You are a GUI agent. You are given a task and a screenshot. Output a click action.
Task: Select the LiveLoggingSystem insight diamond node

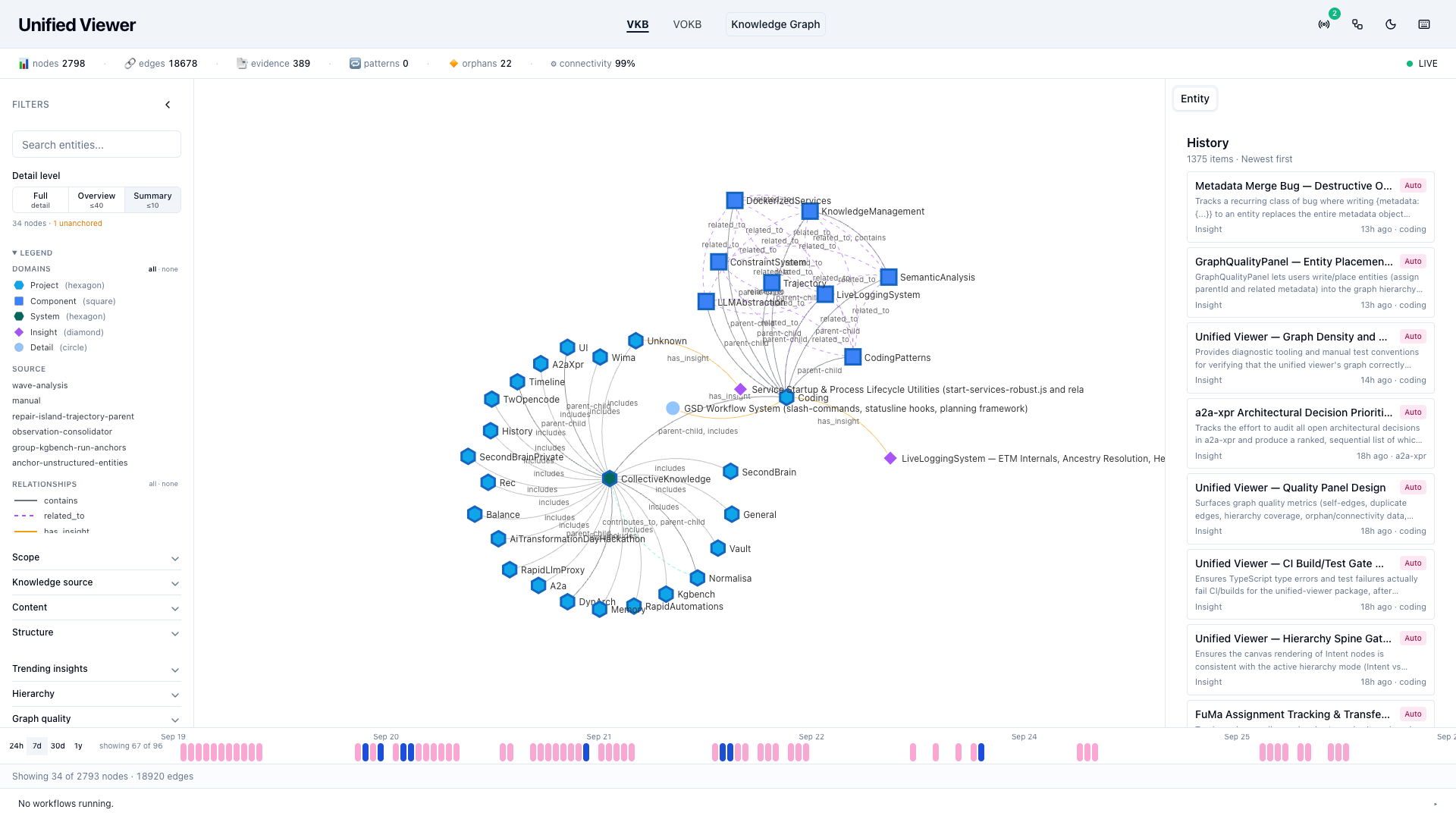tap(890, 458)
